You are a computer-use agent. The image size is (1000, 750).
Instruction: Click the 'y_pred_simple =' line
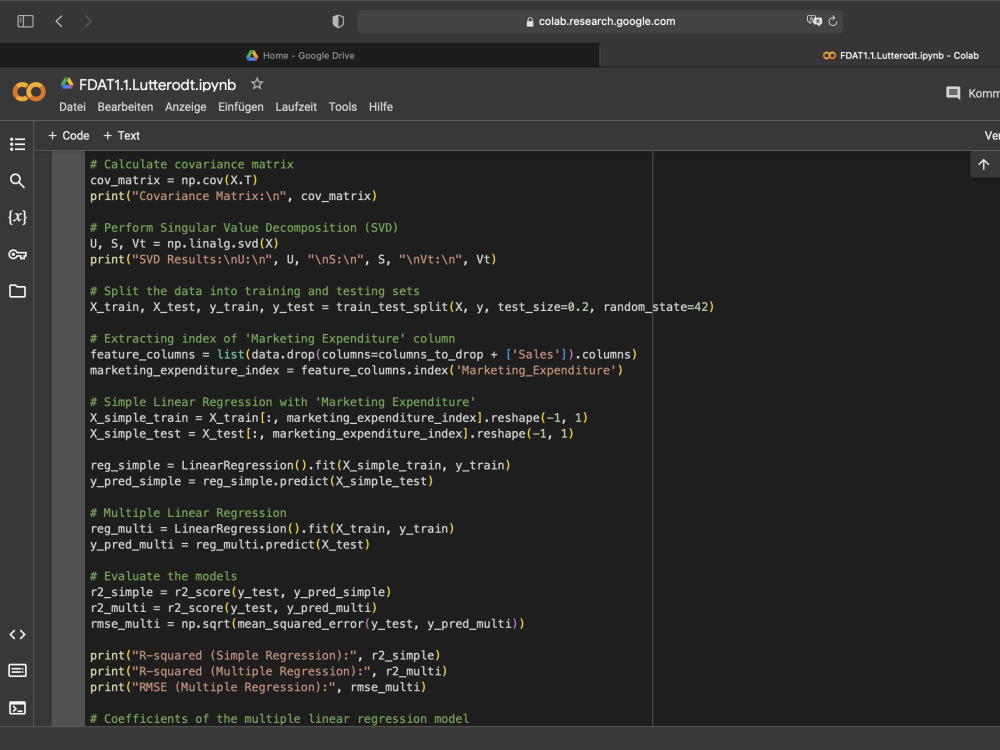(x=261, y=482)
